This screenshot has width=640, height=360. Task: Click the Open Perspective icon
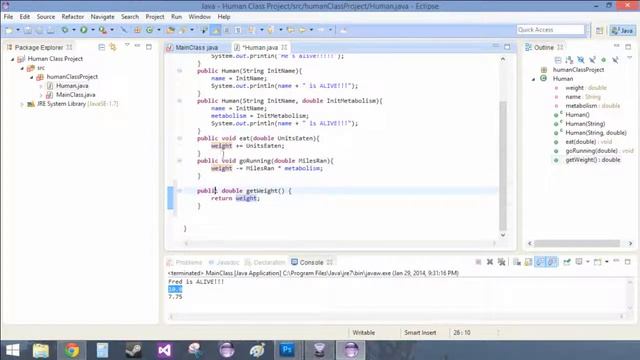(599, 30)
